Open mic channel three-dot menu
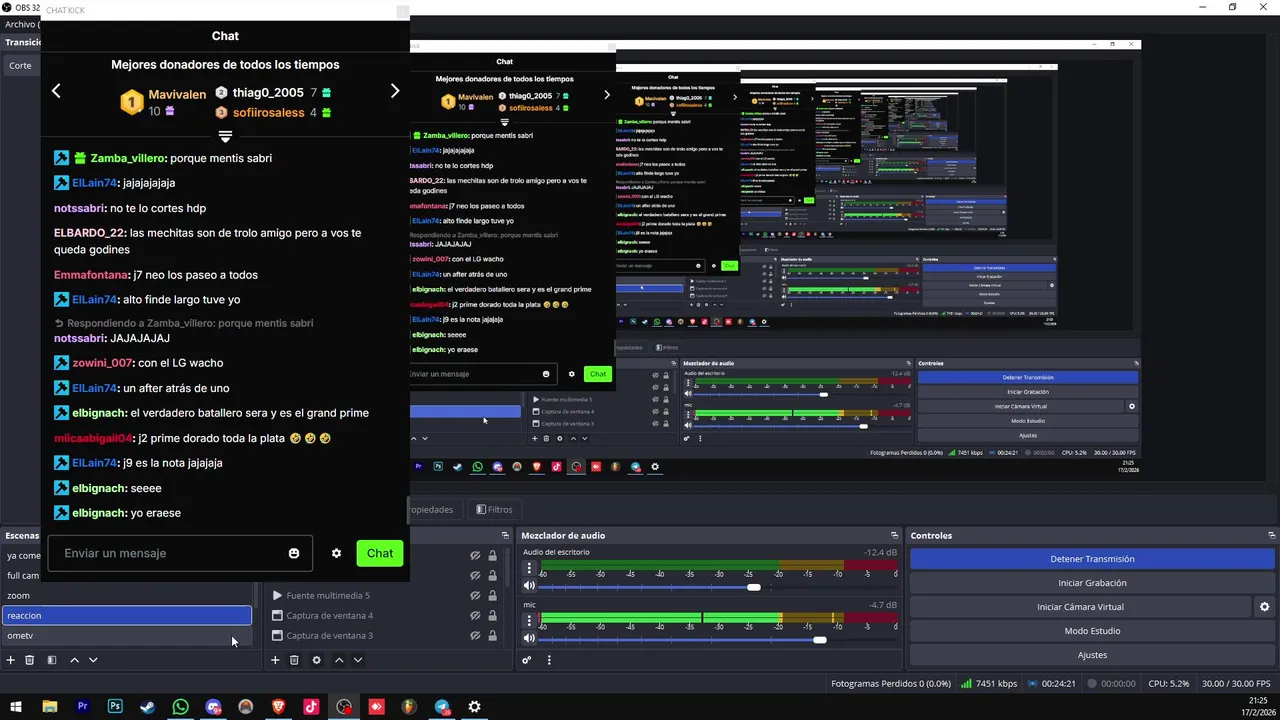Image resolution: width=1280 pixels, height=720 pixels. (x=530, y=620)
